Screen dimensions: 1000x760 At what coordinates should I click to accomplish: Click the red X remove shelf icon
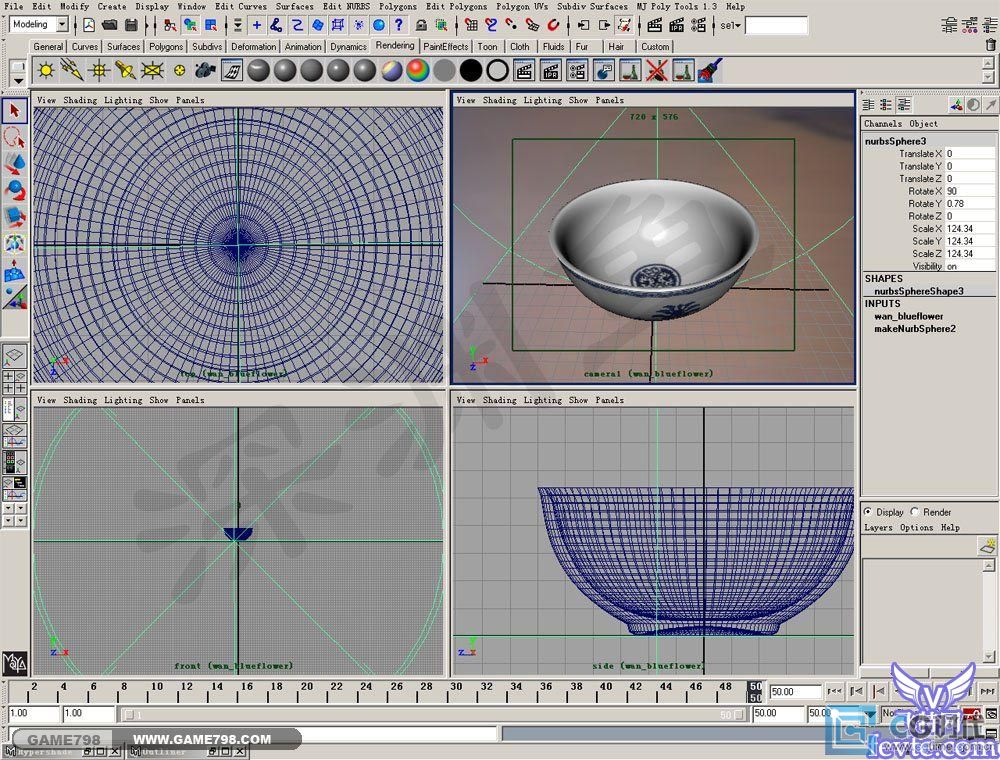(x=656, y=70)
